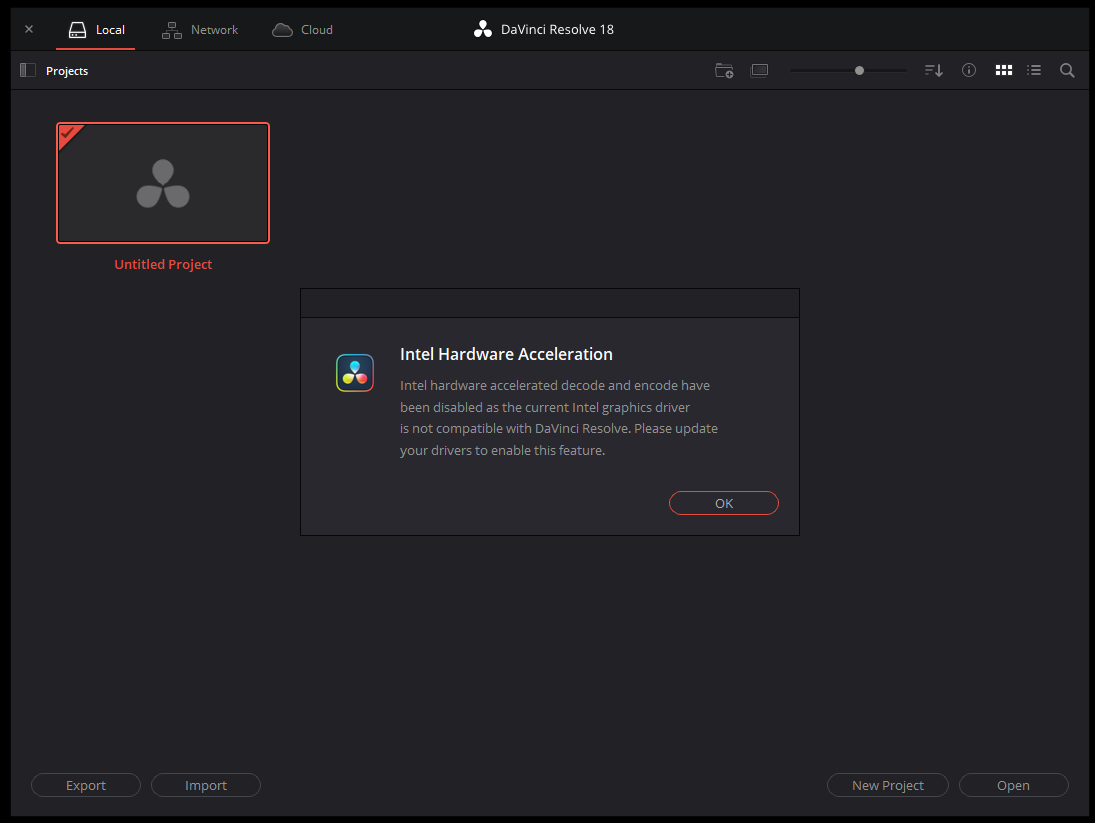Image resolution: width=1095 pixels, height=823 pixels.
Task: Click the Intel Hardware Acceleration heading
Action: (506, 354)
